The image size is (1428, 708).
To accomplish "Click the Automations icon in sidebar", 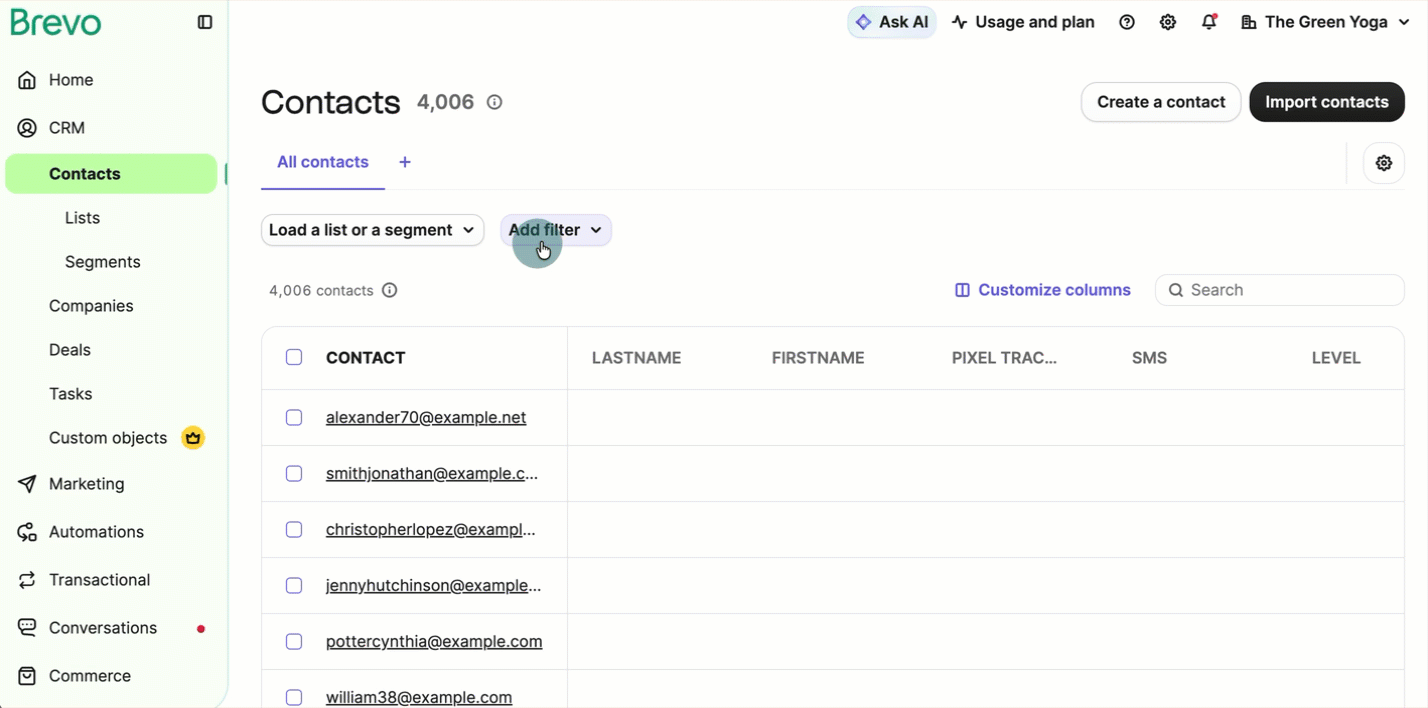I will click(27, 532).
